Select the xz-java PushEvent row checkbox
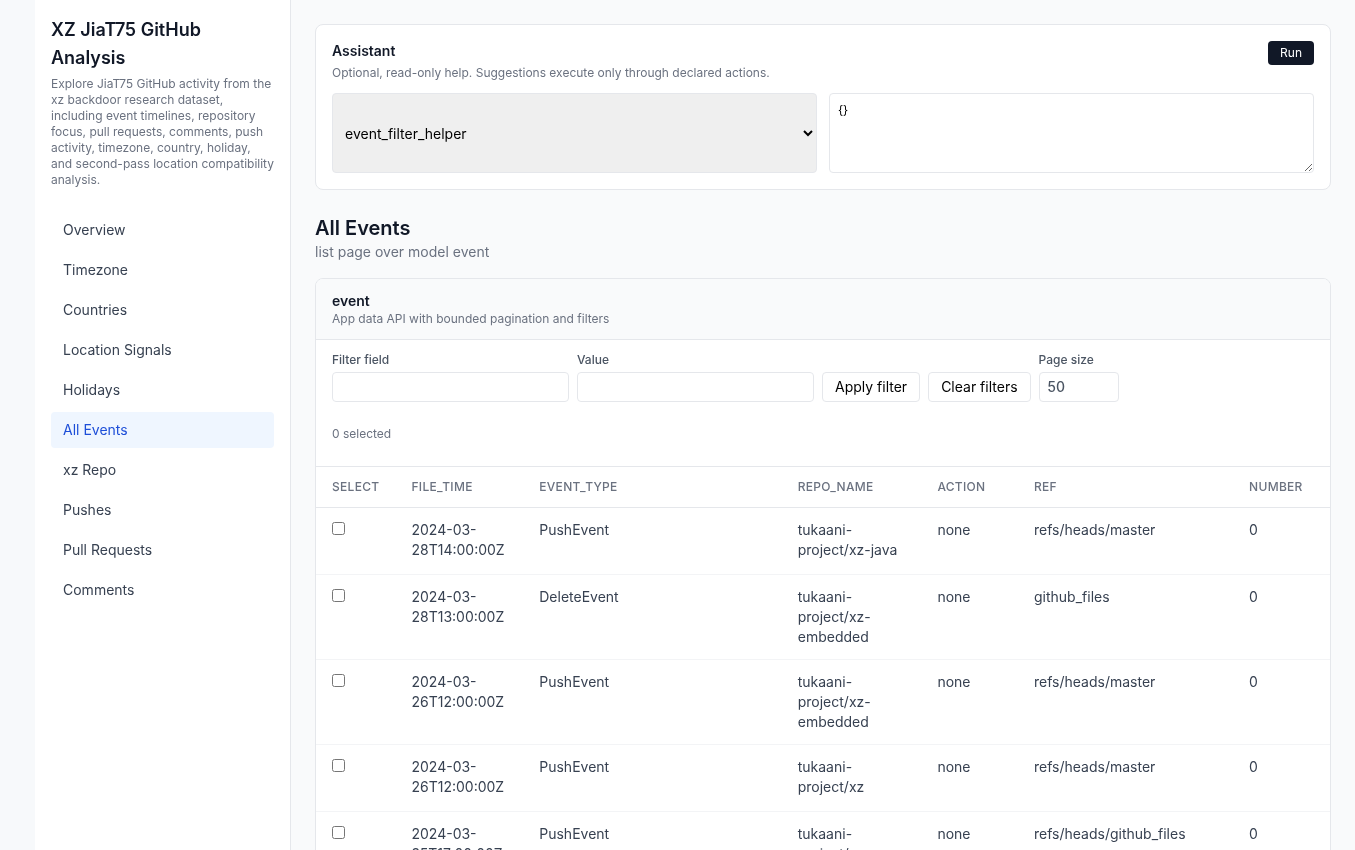 click(x=338, y=528)
